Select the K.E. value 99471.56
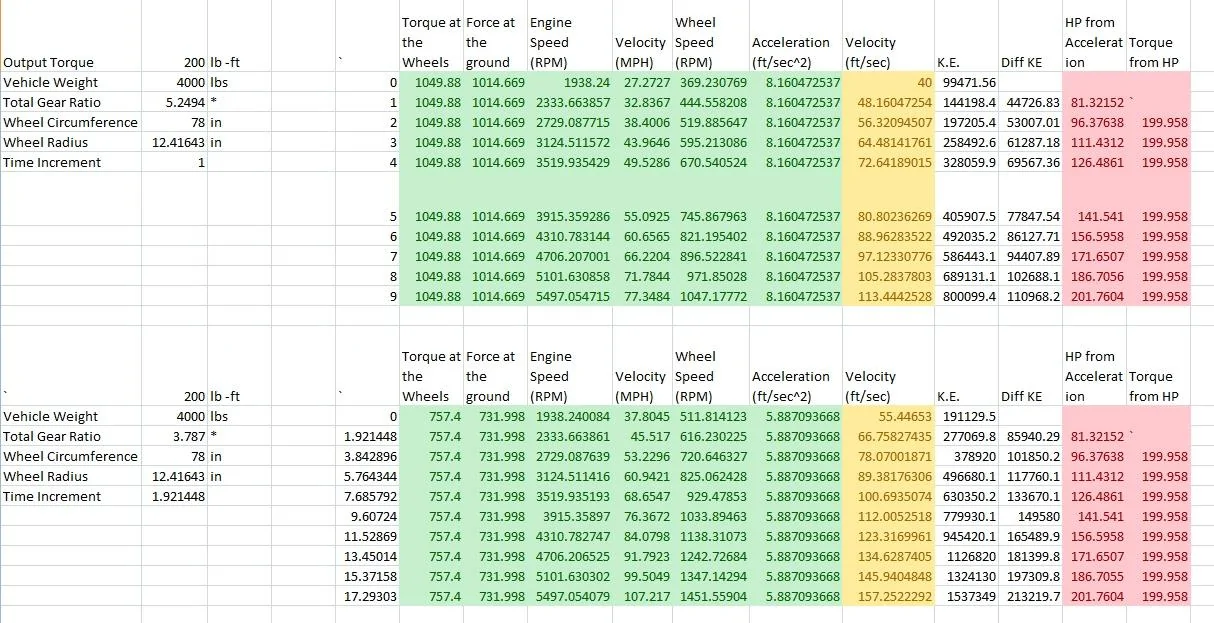Viewport: 1214px width, 623px height. pyautogui.click(x=967, y=82)
